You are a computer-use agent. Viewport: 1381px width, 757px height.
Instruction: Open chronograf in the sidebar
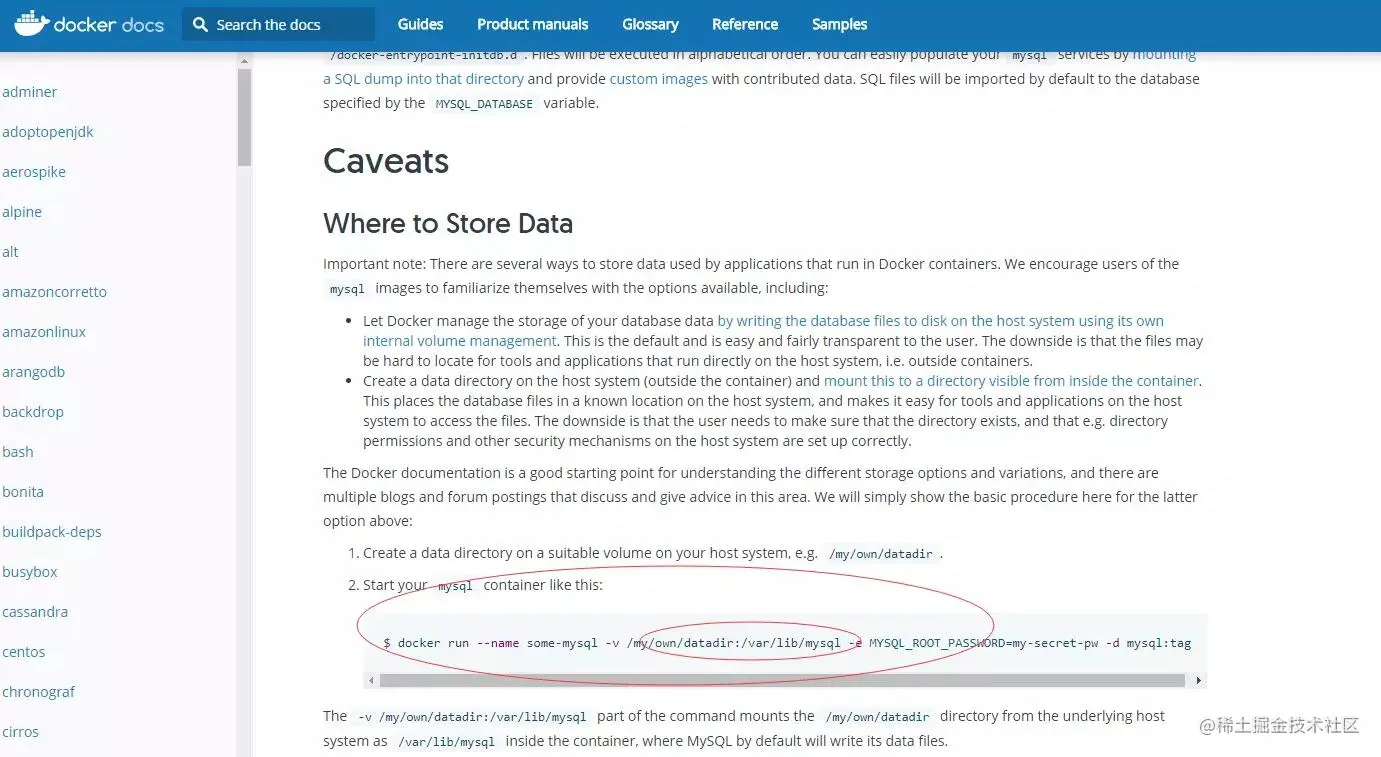click(x=39, y=692)
